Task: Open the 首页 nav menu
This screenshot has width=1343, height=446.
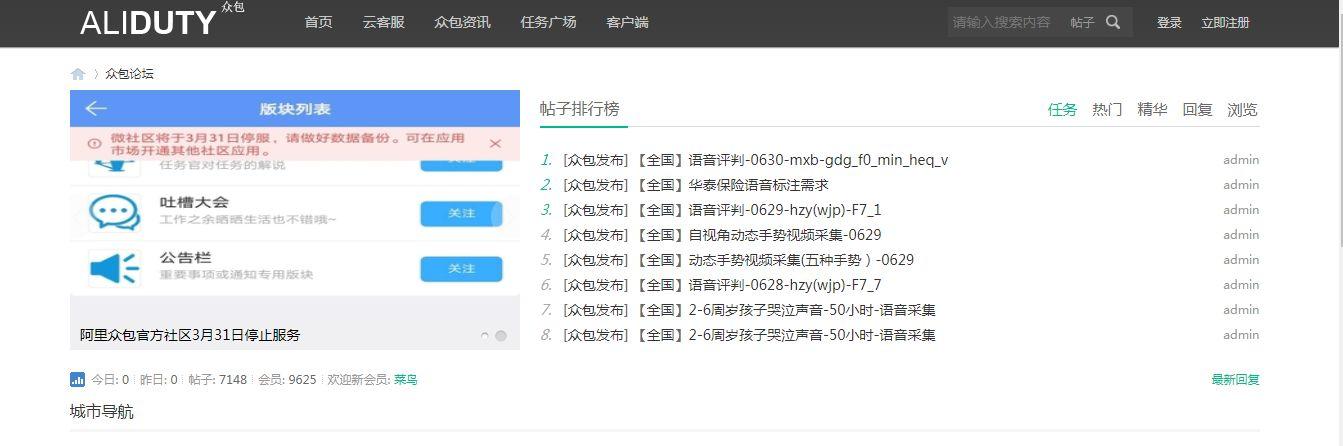Action: pyautogui.click(x=318, y=22)
